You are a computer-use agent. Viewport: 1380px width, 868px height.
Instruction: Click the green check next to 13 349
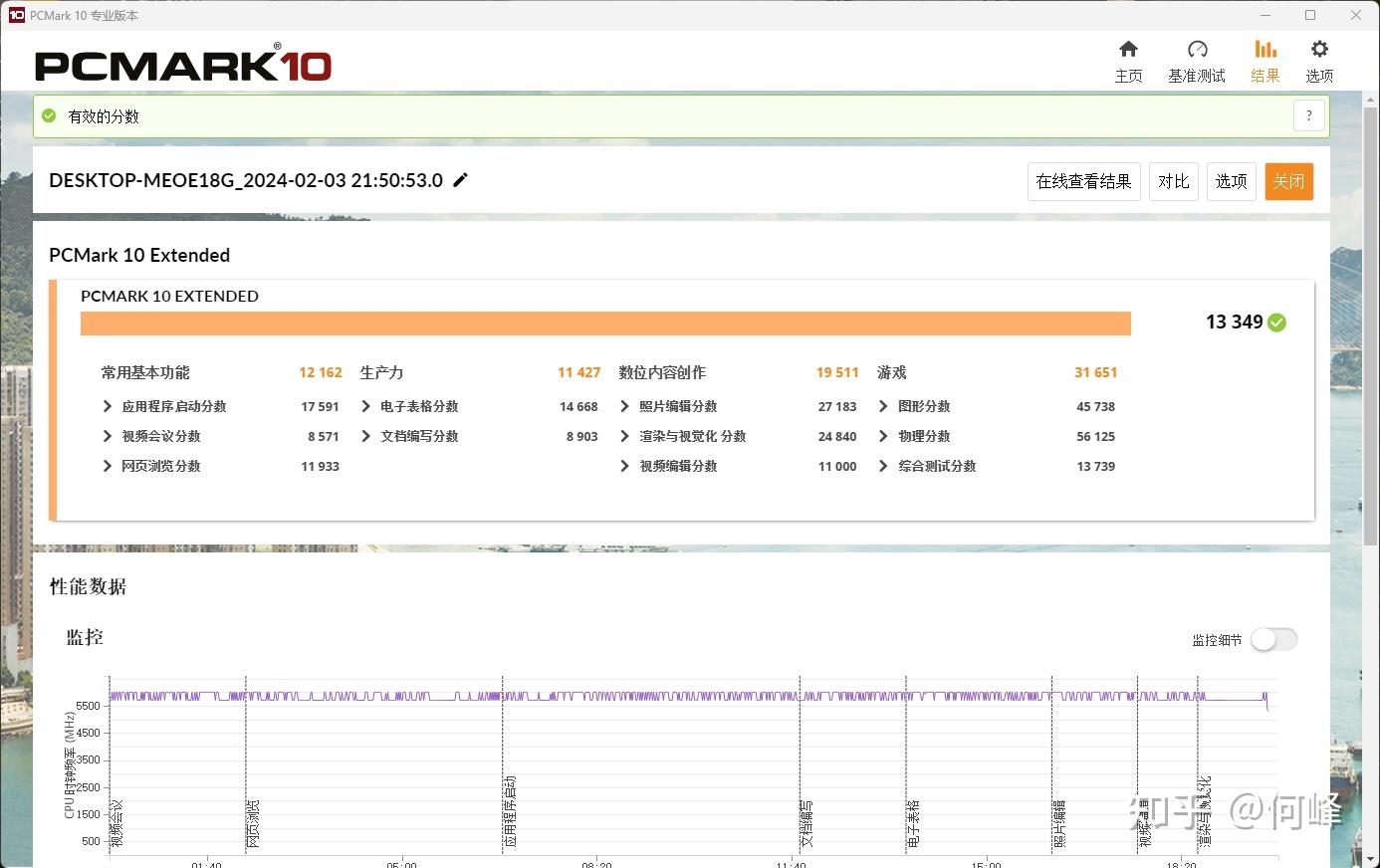coord(1277,323)
